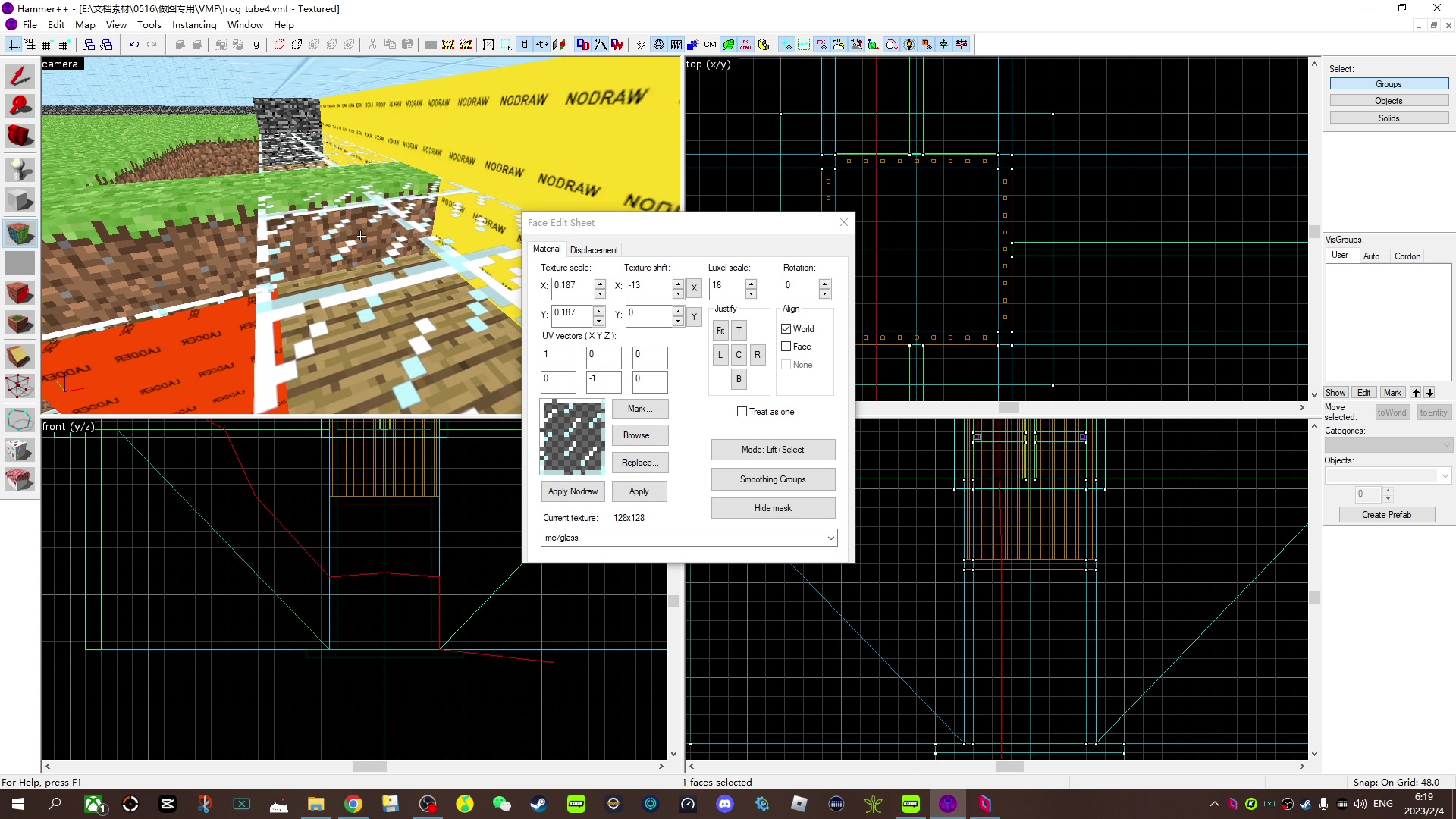Viewport: 1456px width, 819px height.
Task: Click the Browse... button
Action: [640, 435]
